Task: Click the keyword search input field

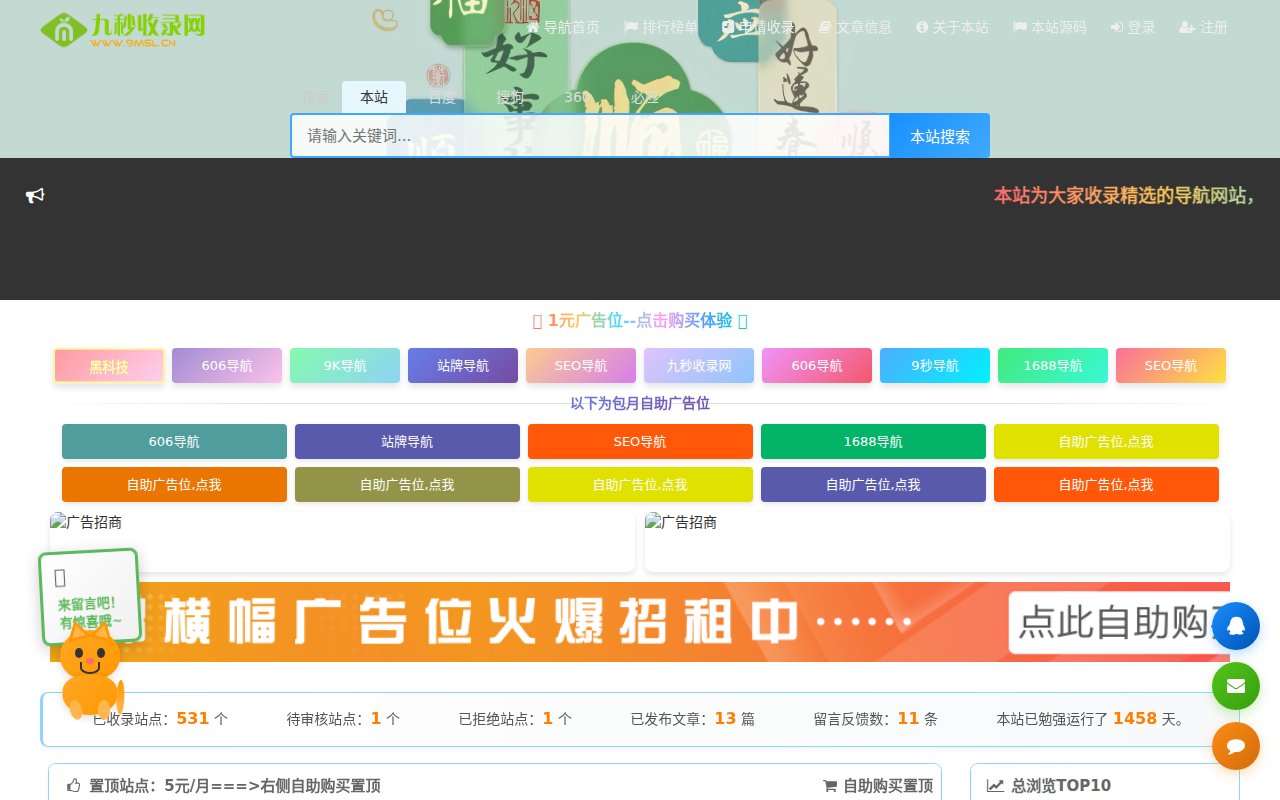Action: (590, 135)
